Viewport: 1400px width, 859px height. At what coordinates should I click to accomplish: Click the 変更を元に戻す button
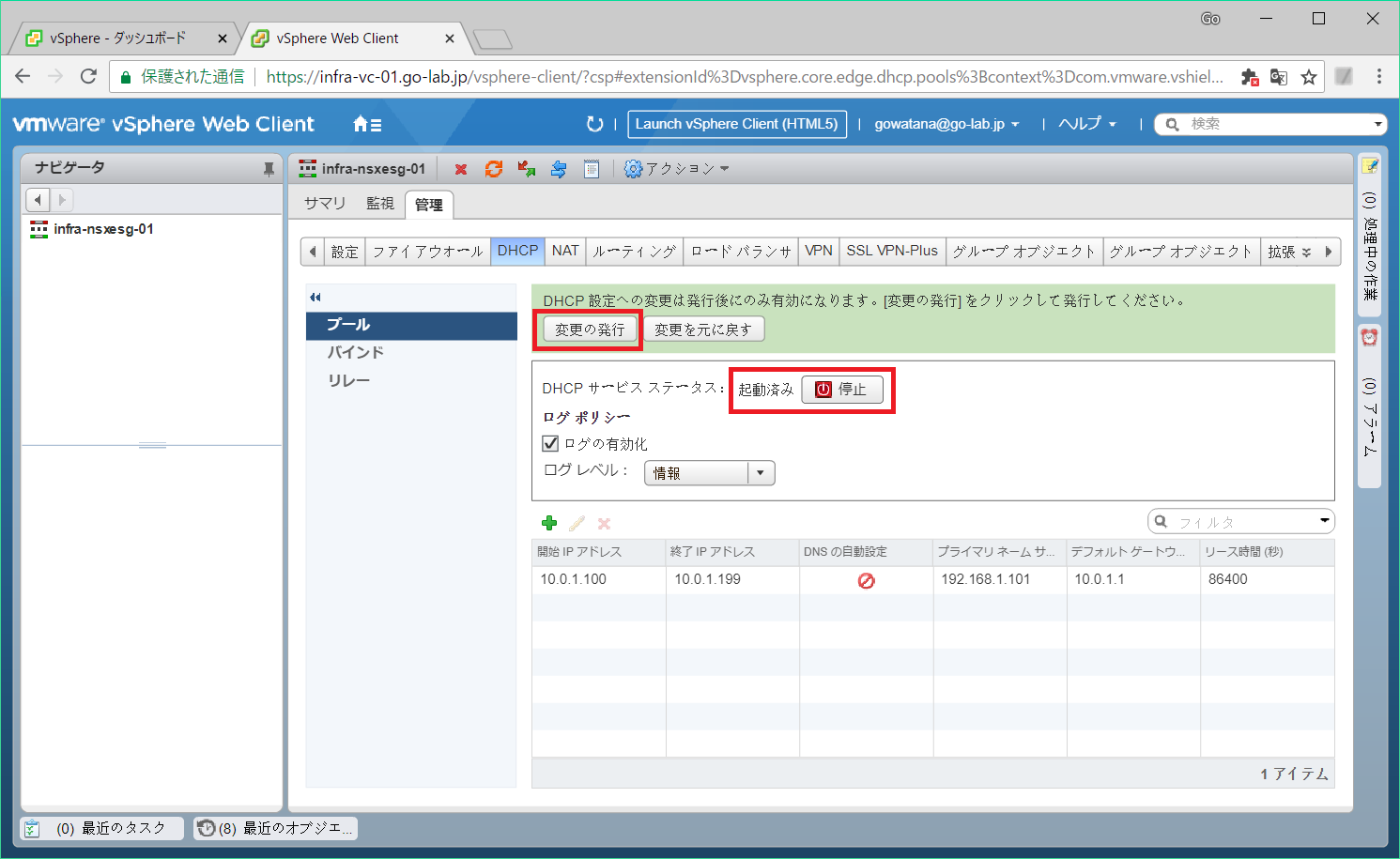click(703, 330)
